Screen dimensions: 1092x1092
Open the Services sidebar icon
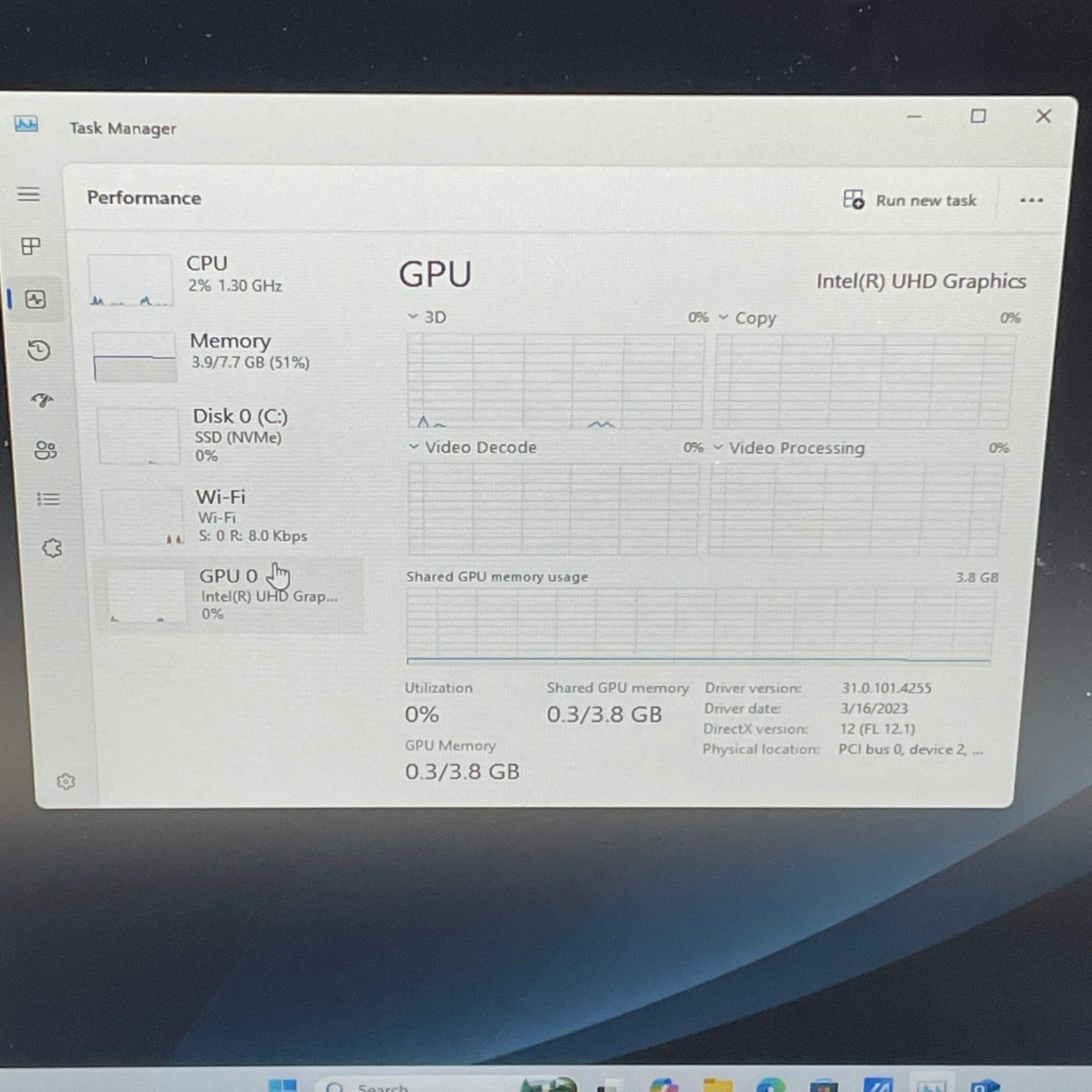tap(52, 548)
